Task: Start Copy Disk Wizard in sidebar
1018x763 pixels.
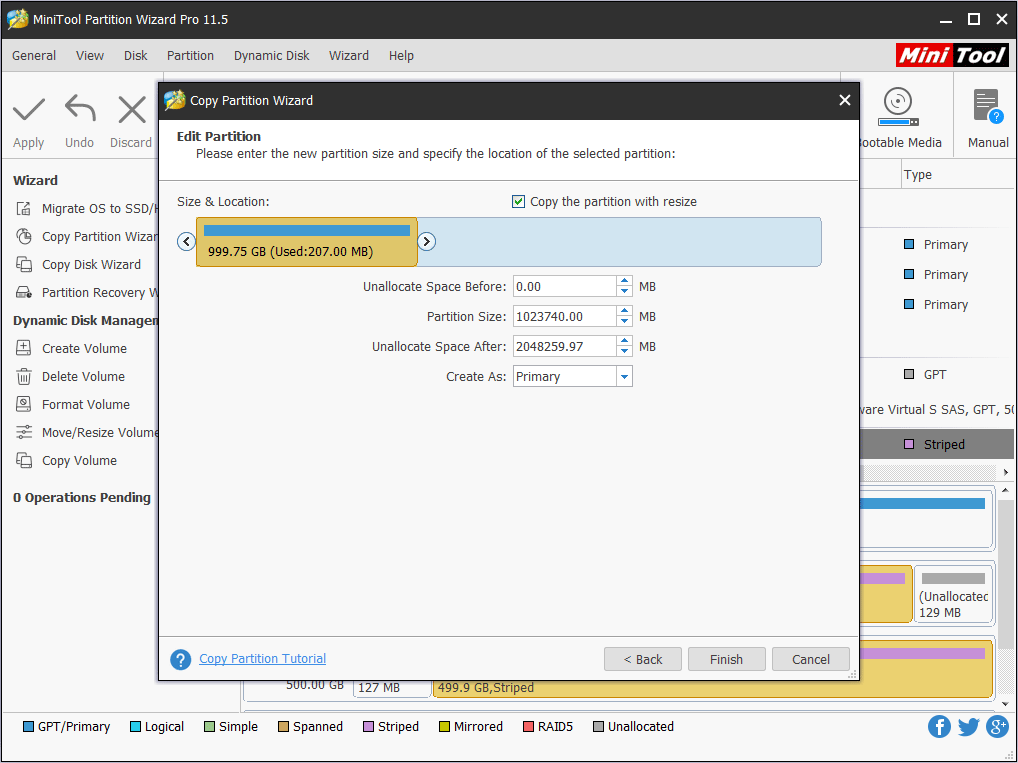Action: (x=79, y=264)
